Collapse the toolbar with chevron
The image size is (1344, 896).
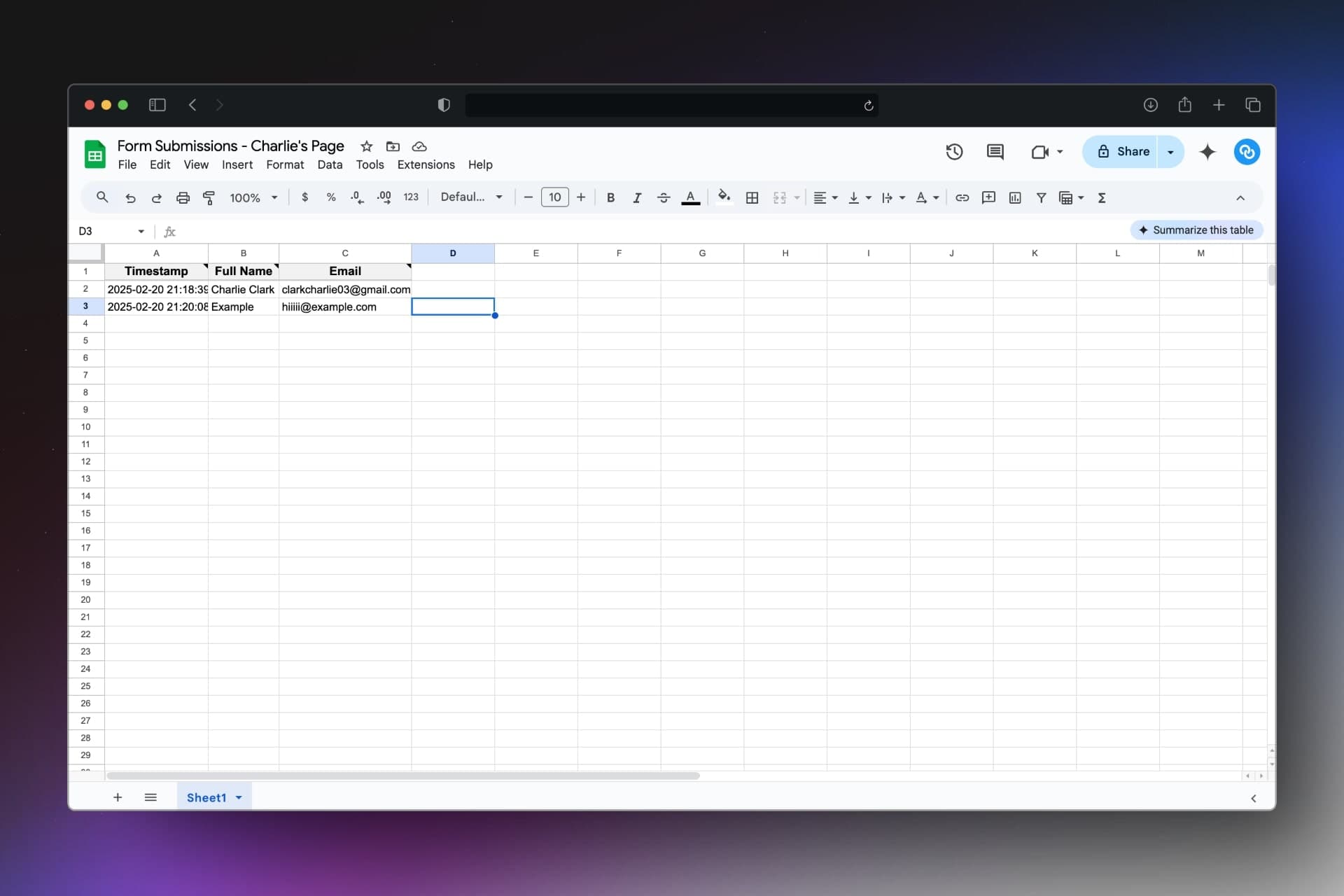pyautogui.click(x=1240, y=198)
